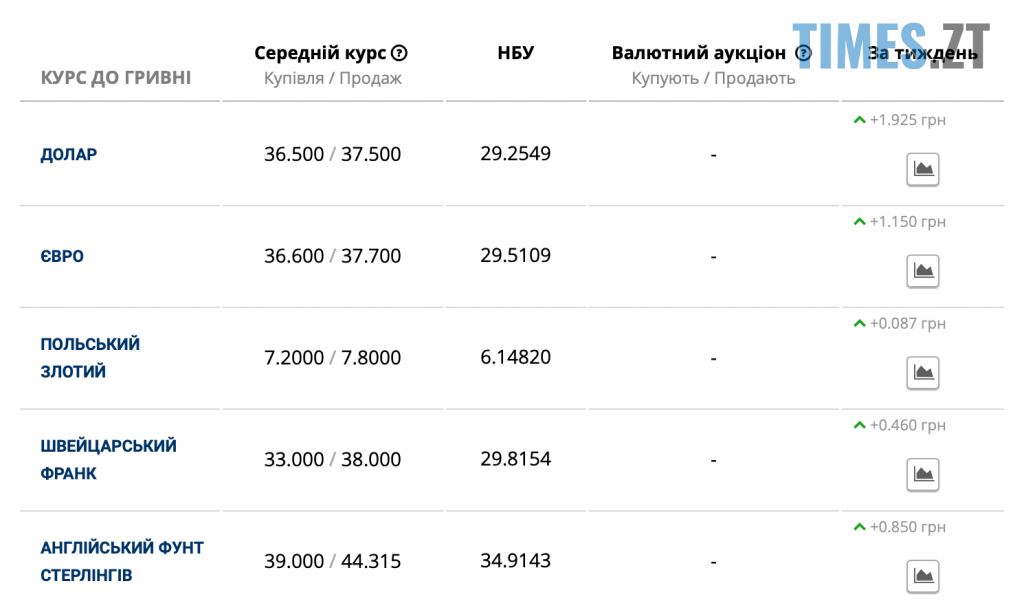Click help icon beside Валютний аукціон
Image resolution: width=1024 pixels, height=612 pixels.
(x=803, y=53)
